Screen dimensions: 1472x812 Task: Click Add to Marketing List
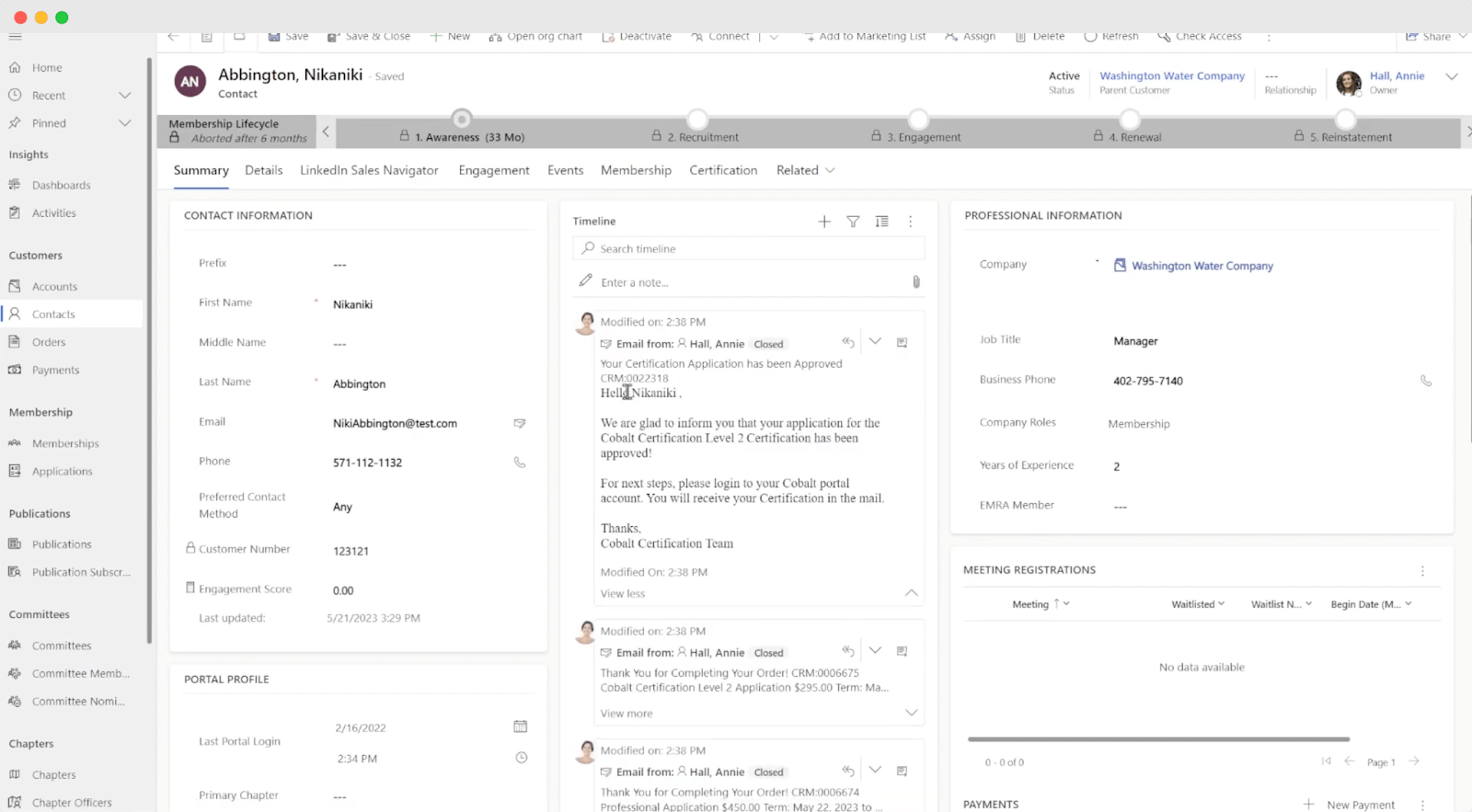coord(865,37)
